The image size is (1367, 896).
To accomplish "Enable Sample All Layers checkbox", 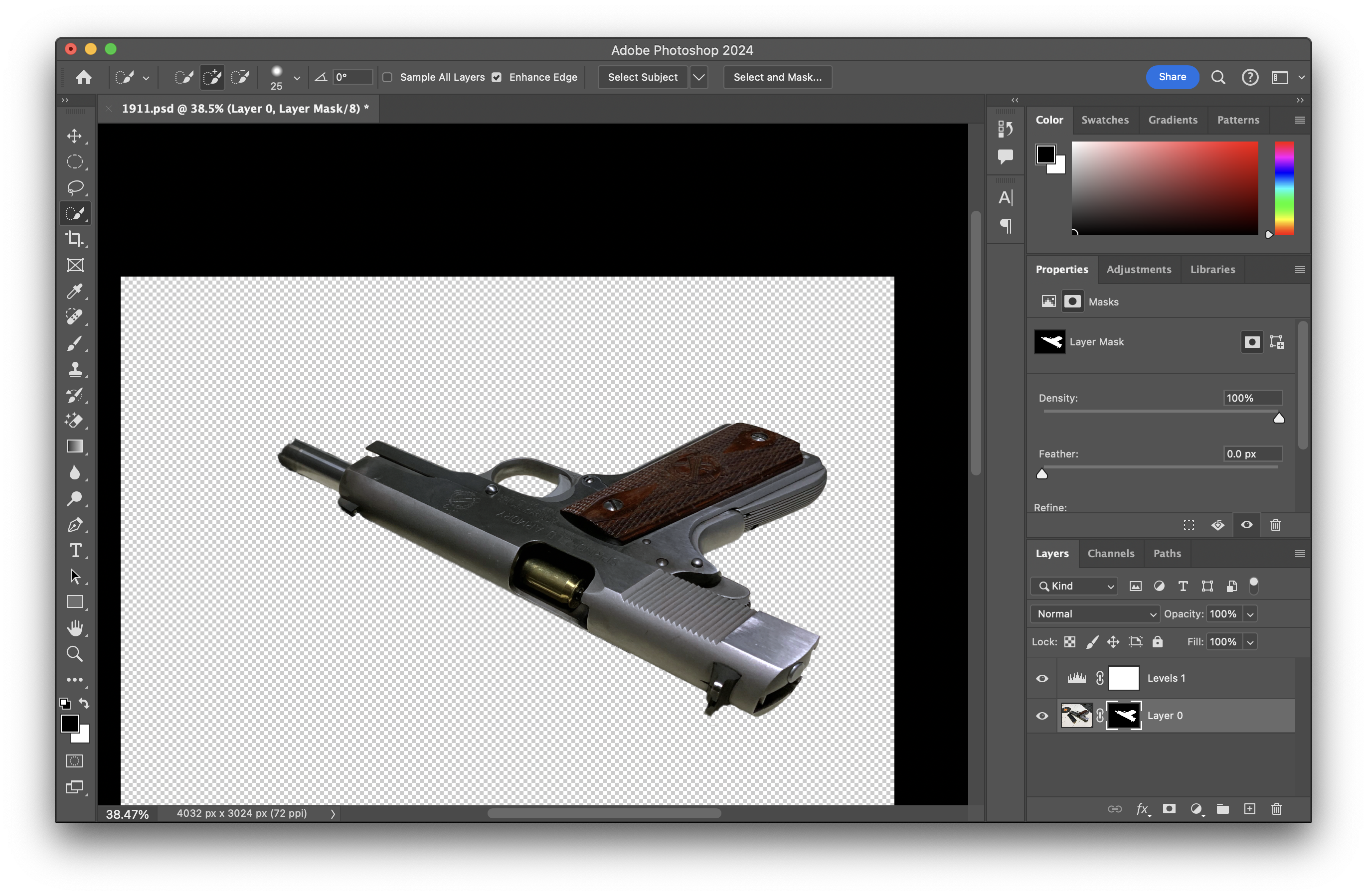I will pyautogui.click(x=388, y=77).
